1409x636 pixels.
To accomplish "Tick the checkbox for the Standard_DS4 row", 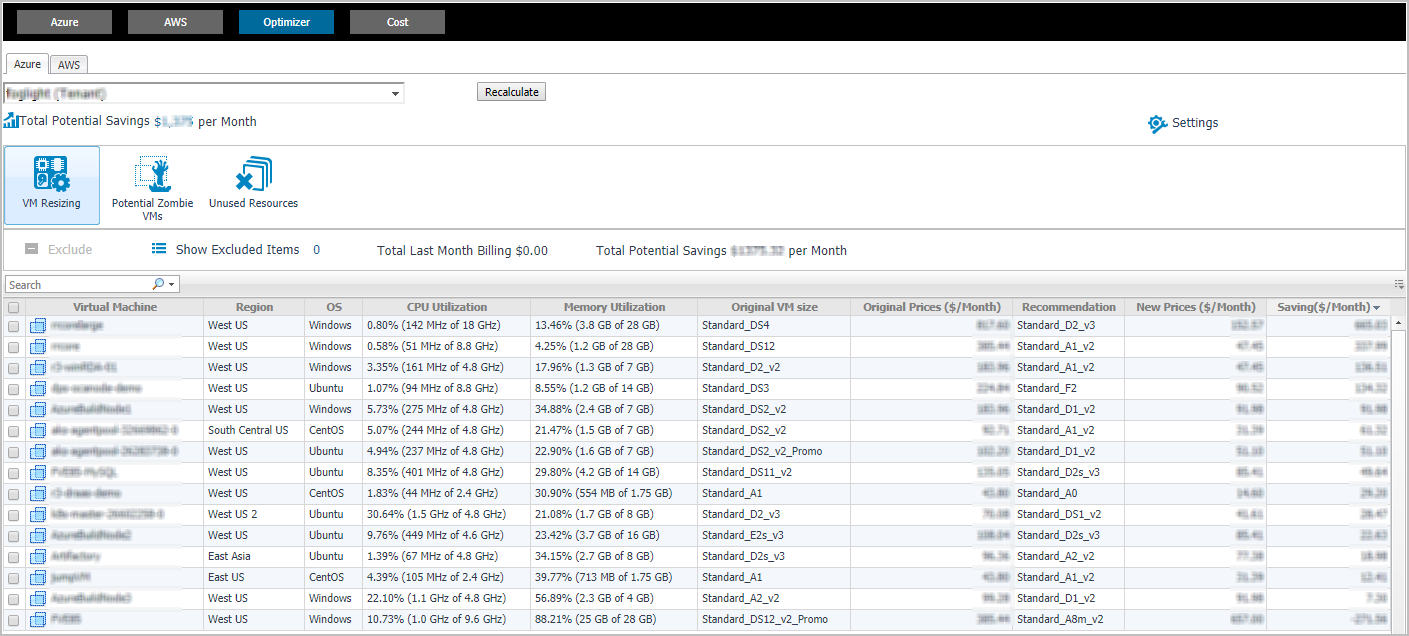I will 14,326.
